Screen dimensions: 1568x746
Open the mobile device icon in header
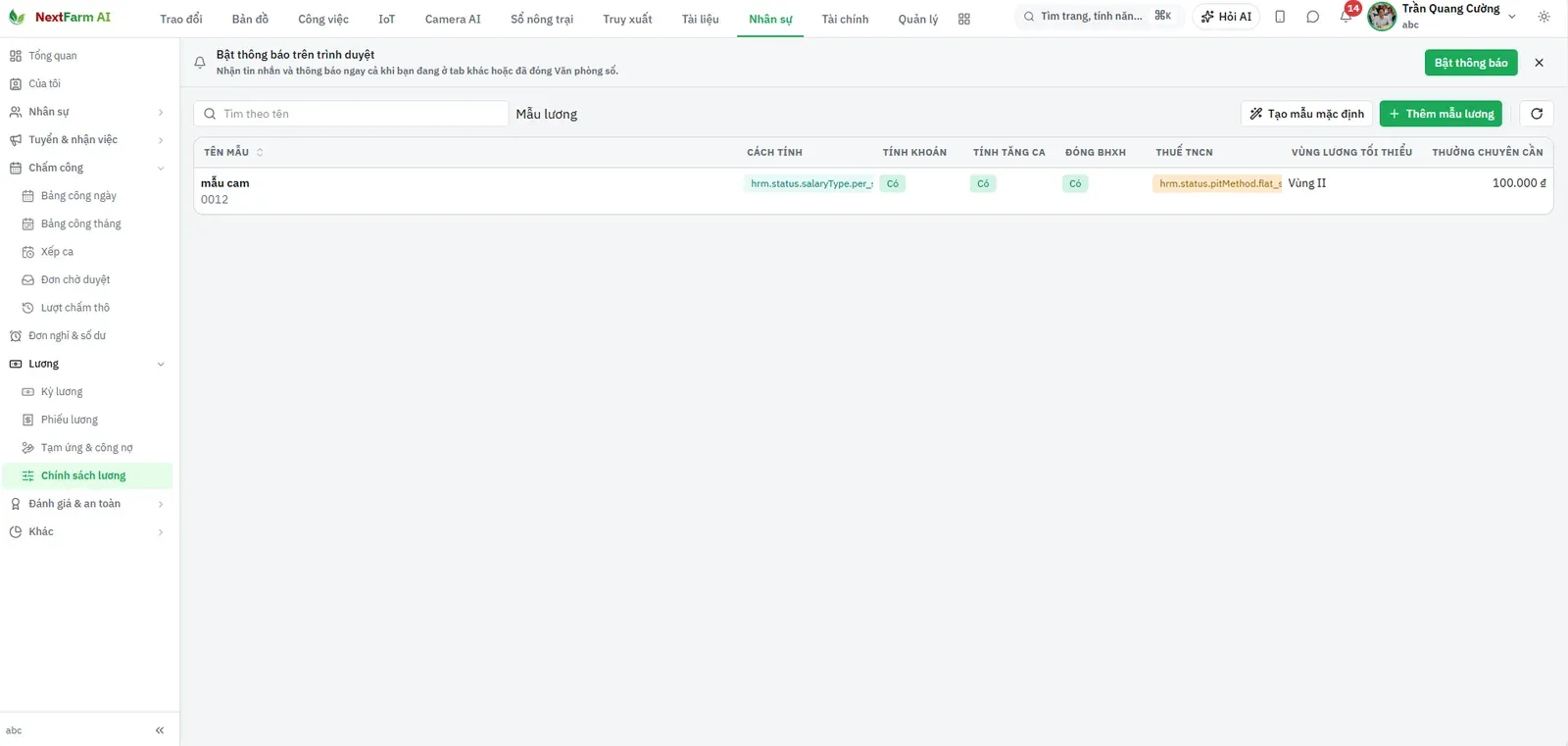click(x=1280, y=17)
